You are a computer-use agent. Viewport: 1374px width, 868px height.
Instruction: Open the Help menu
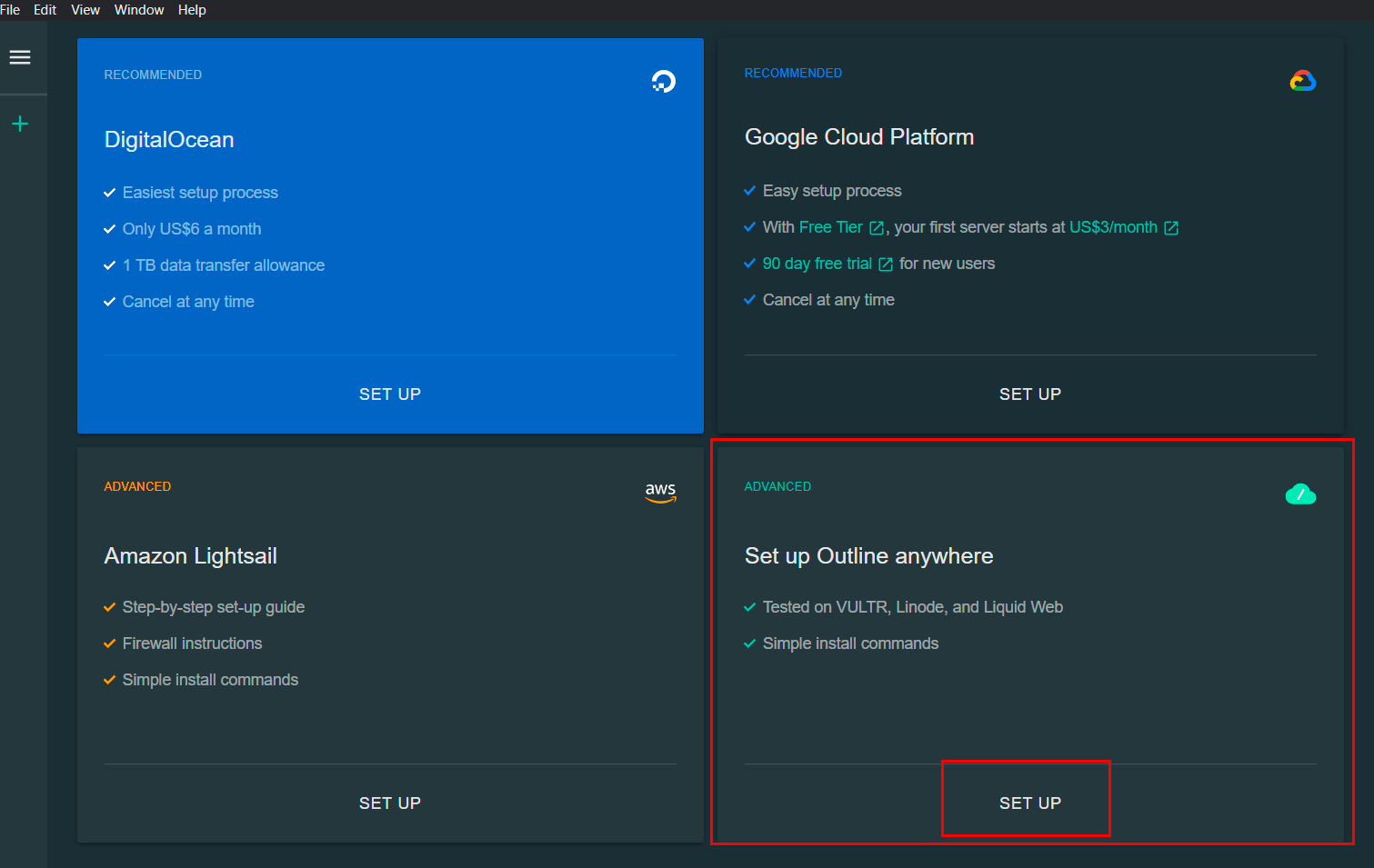192,10
